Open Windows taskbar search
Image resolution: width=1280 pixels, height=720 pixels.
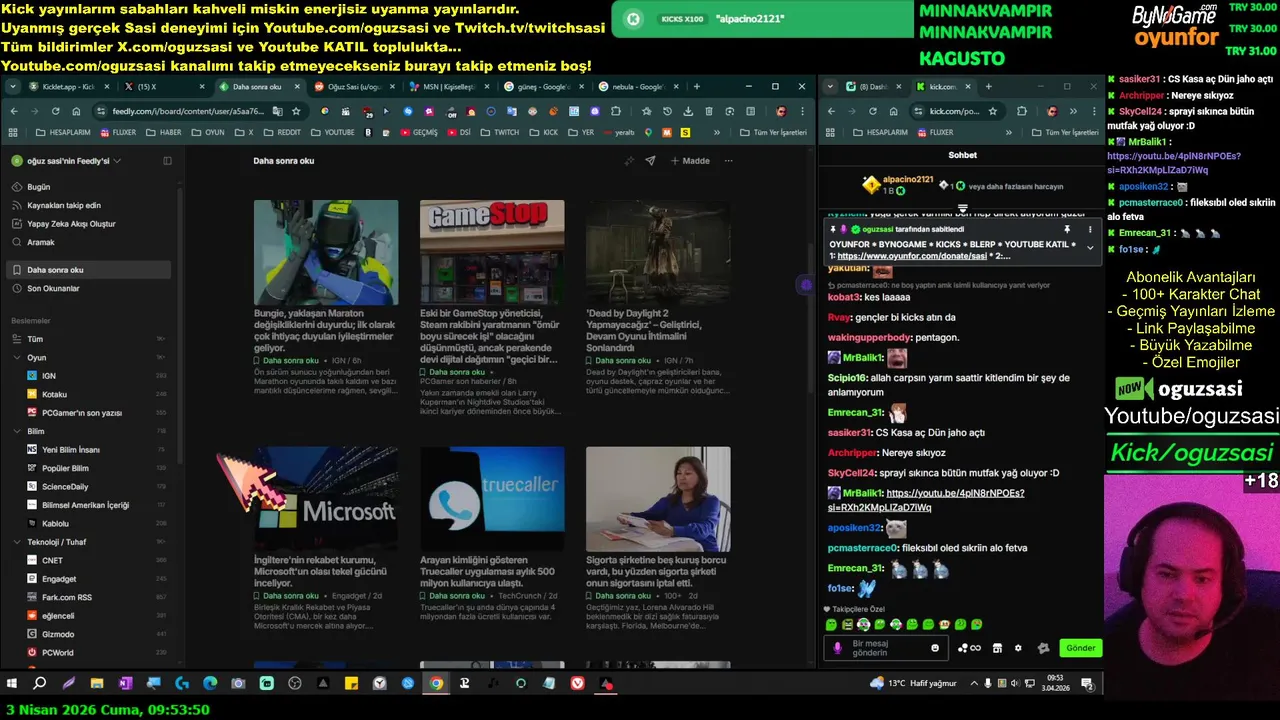coord(40,684)
